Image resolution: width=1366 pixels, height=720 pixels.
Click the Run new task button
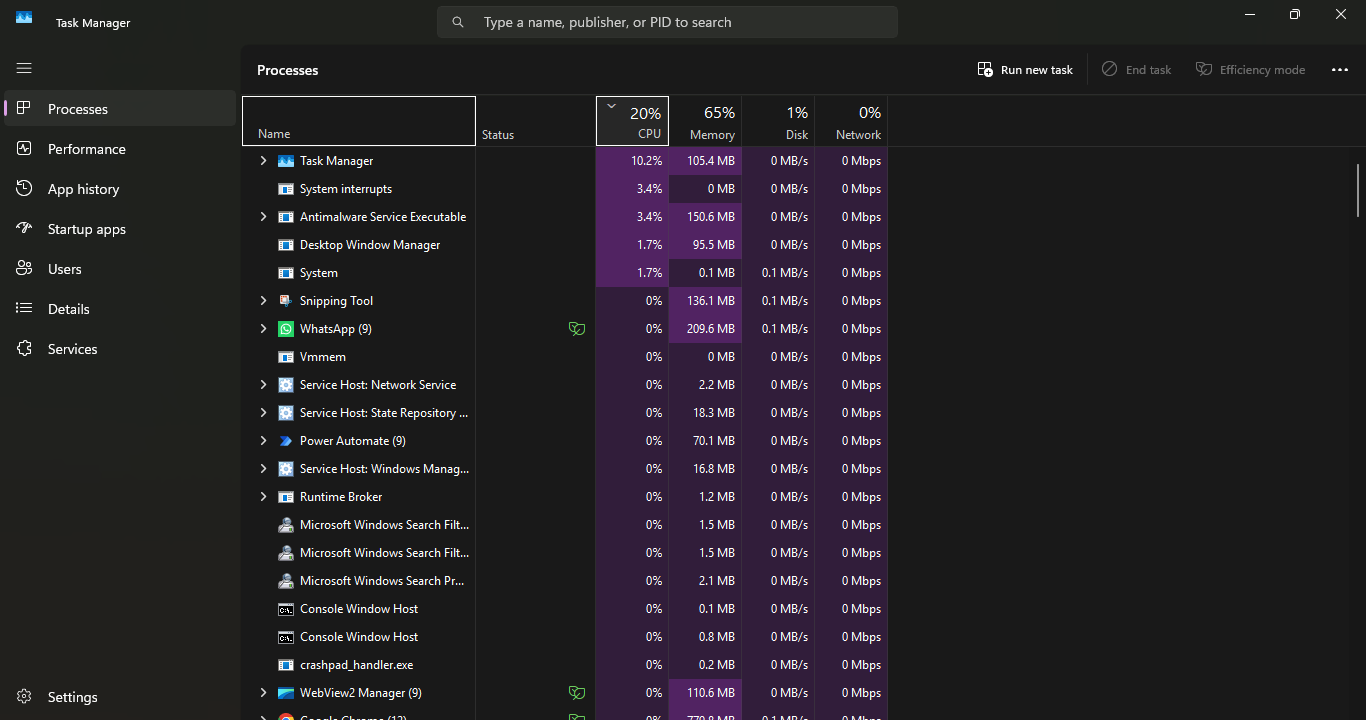1025,70
